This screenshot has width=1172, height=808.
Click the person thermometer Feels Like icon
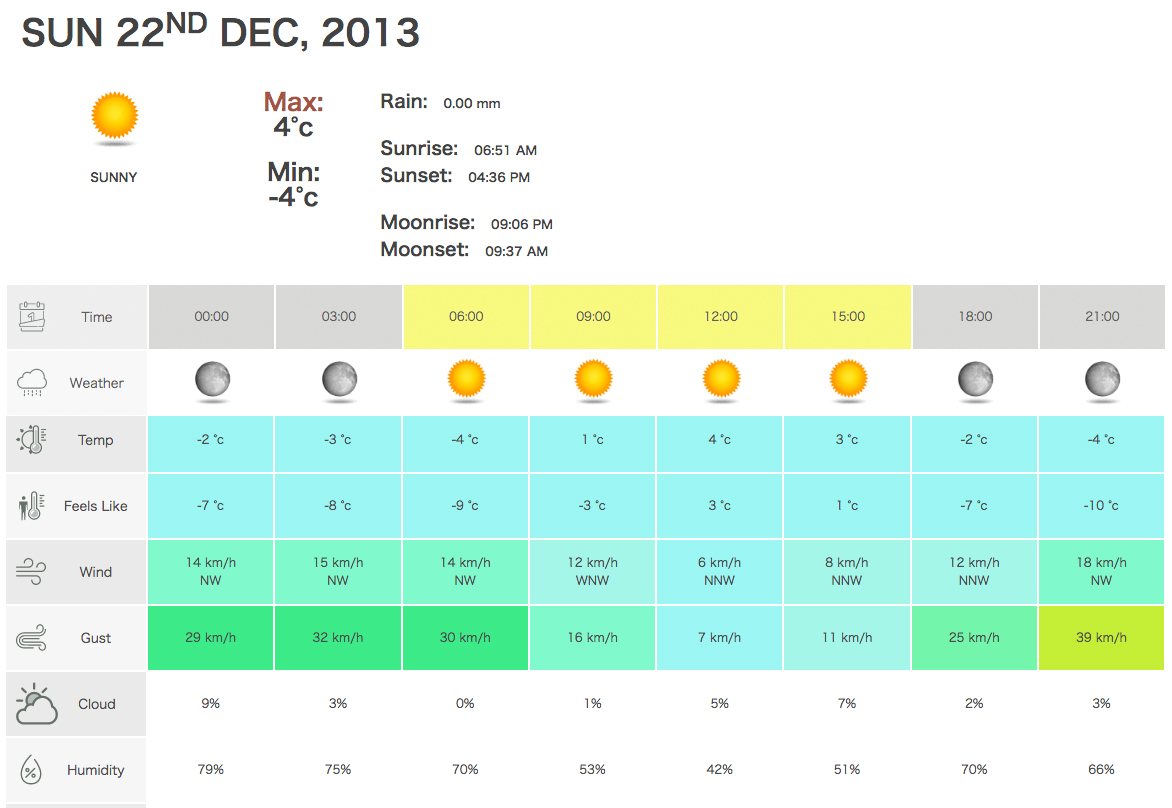32,506
